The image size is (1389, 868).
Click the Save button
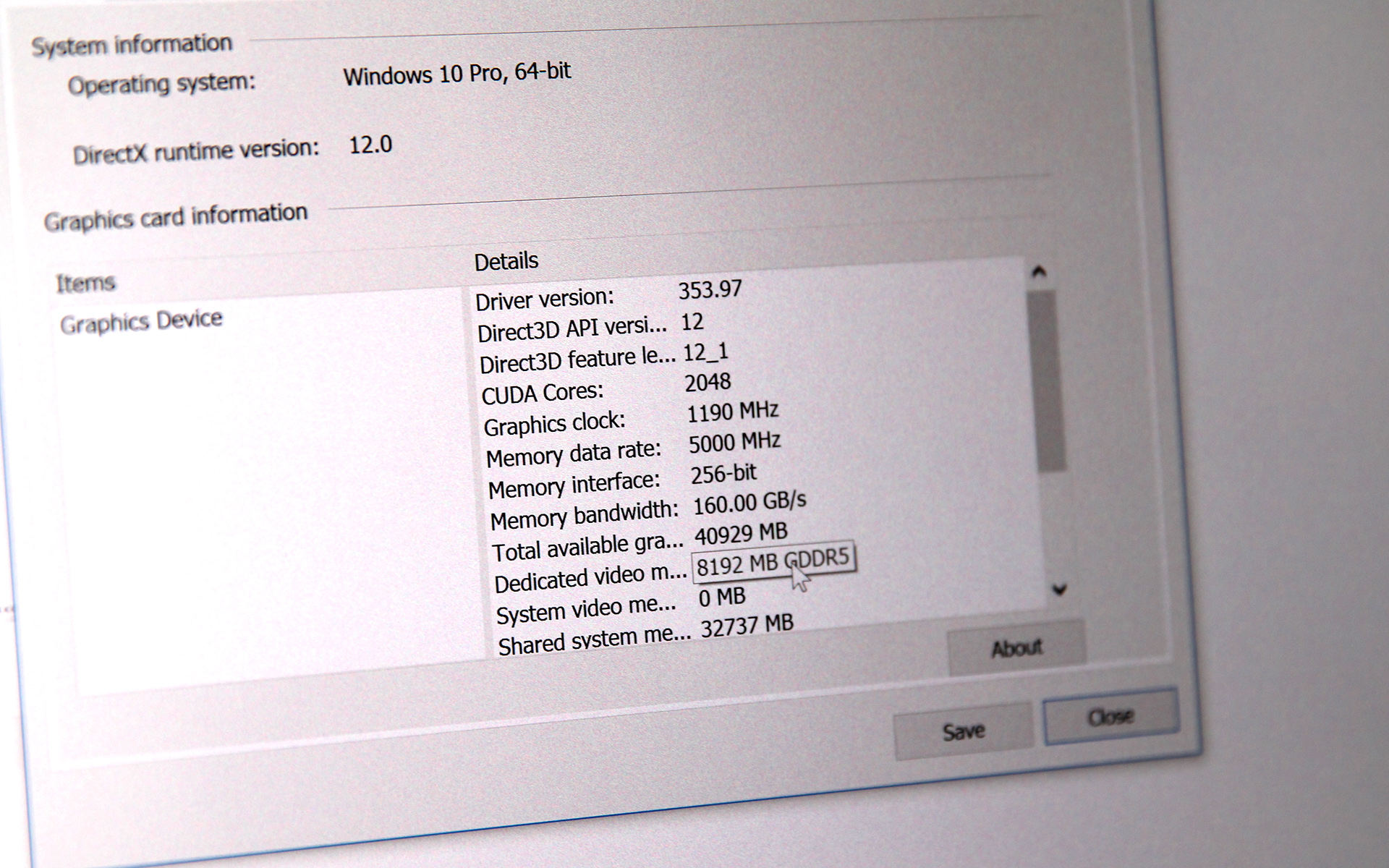coord(963,731)
